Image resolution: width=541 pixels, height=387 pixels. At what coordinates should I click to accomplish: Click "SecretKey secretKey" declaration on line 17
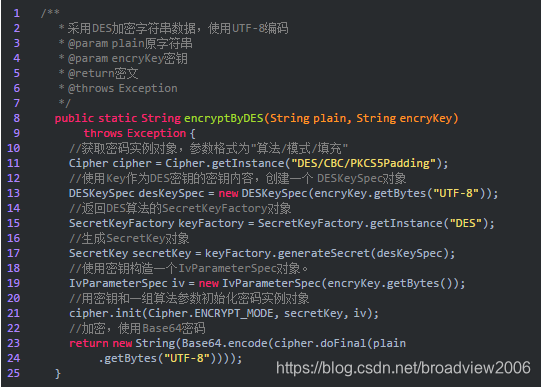130,254
